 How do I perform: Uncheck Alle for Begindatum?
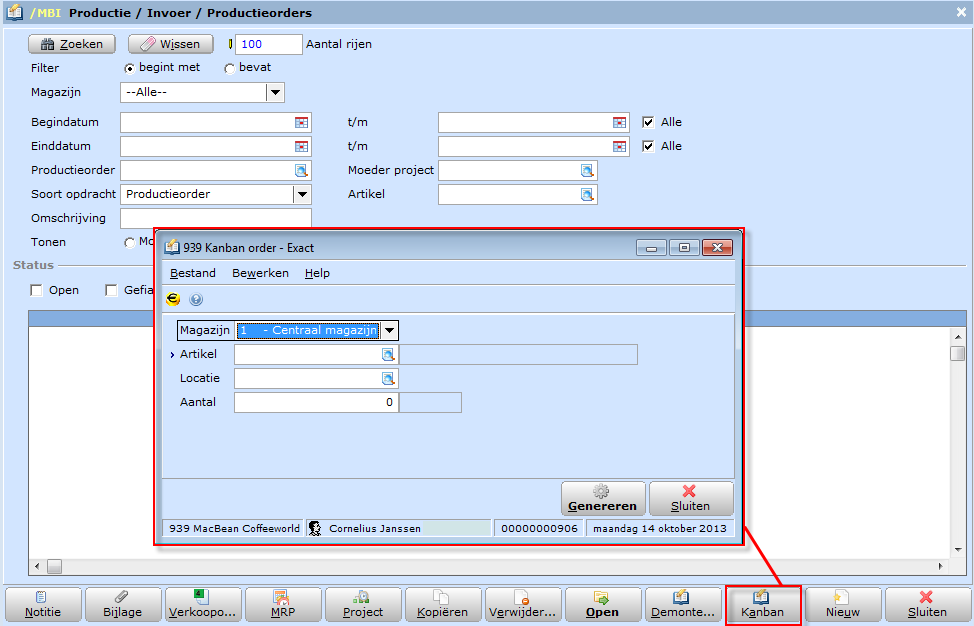pyautogui.click(x=649, y=122)
